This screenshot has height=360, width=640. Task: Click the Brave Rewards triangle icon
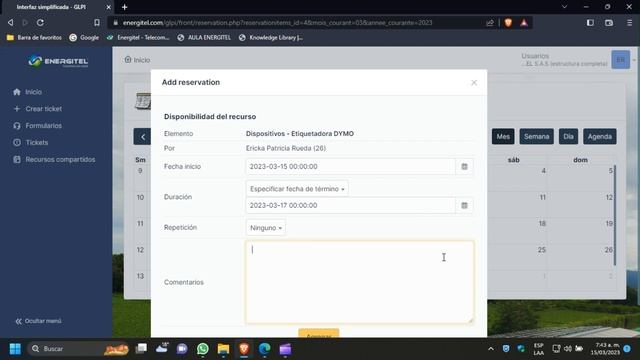[524, 23]
